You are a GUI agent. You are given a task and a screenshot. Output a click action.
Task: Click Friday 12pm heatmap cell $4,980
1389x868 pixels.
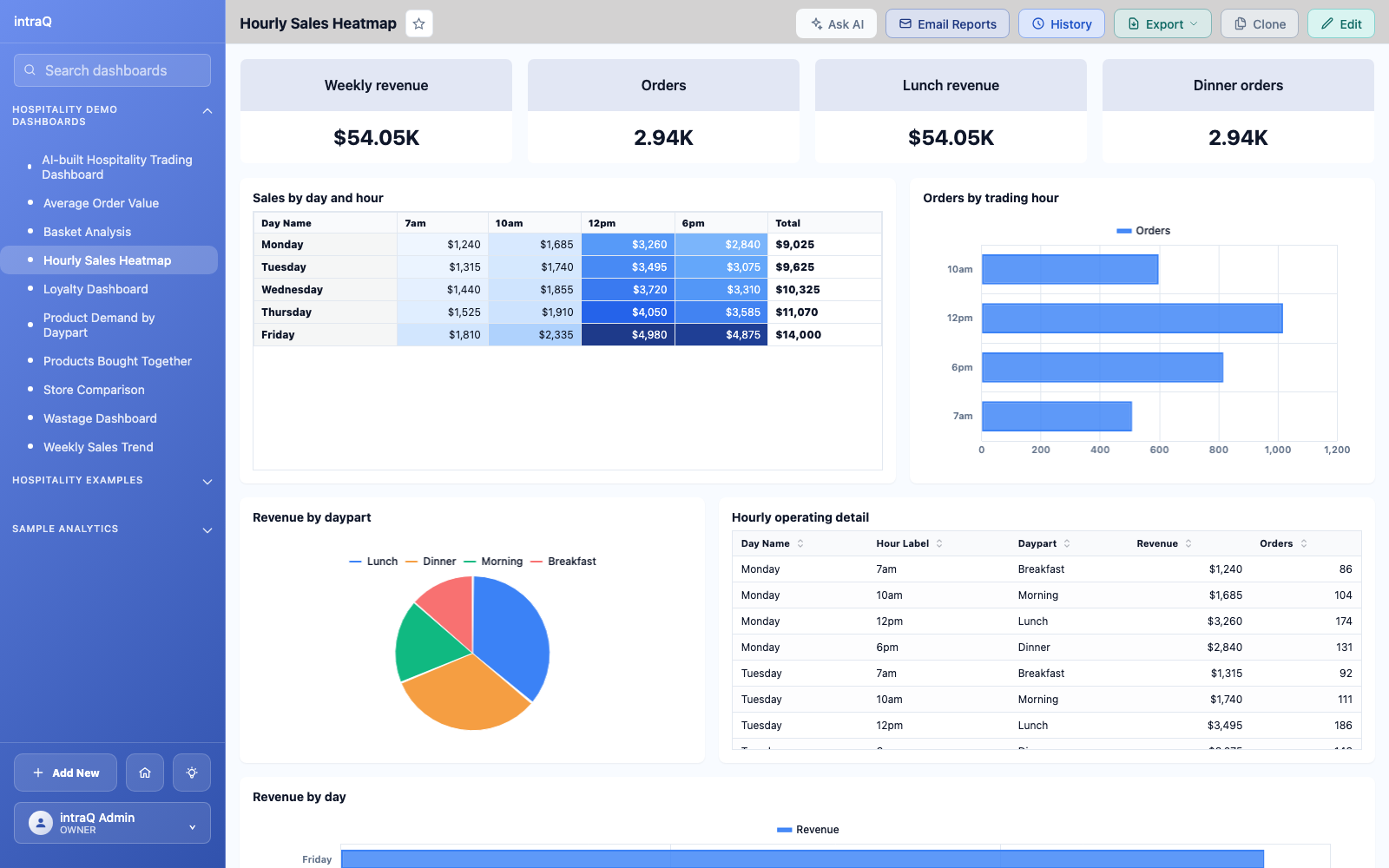tap(628, 335)
